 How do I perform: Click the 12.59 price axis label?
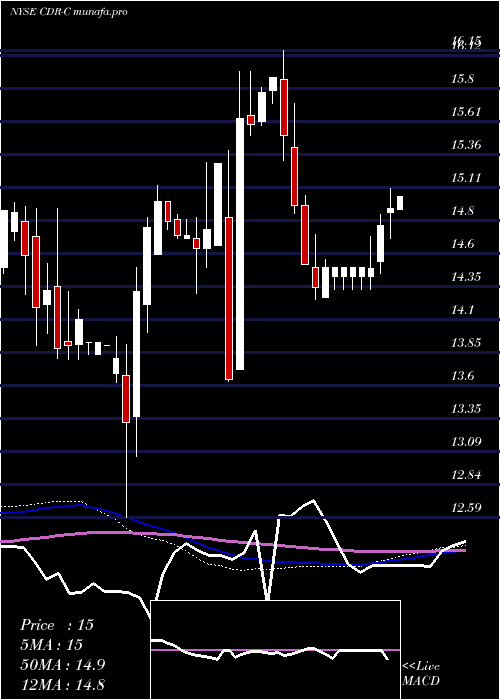pyautogui.click(x=466, y=508)
